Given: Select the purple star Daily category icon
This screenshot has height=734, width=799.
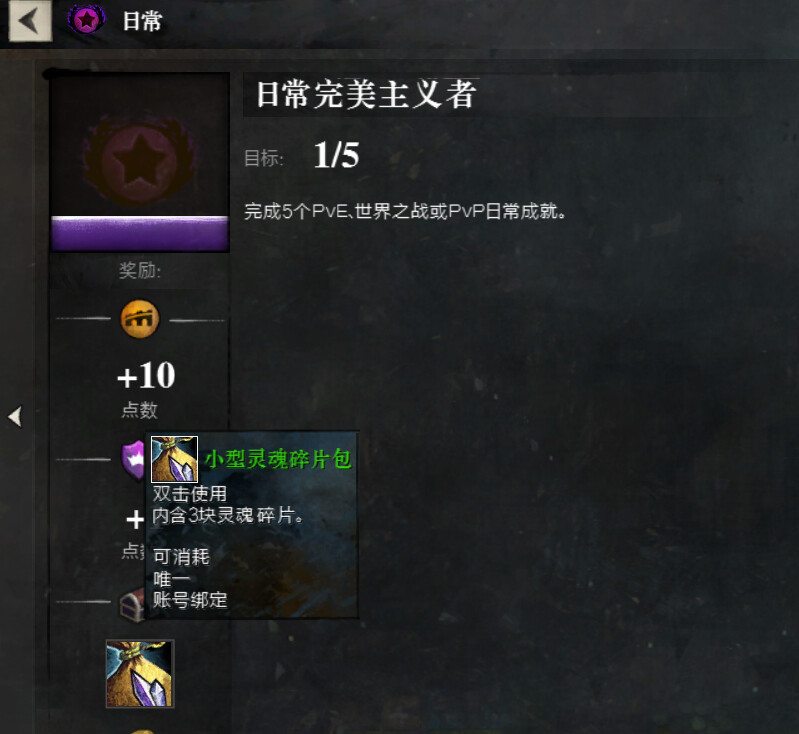Looking at the screenshot, I should pos(87,20).
